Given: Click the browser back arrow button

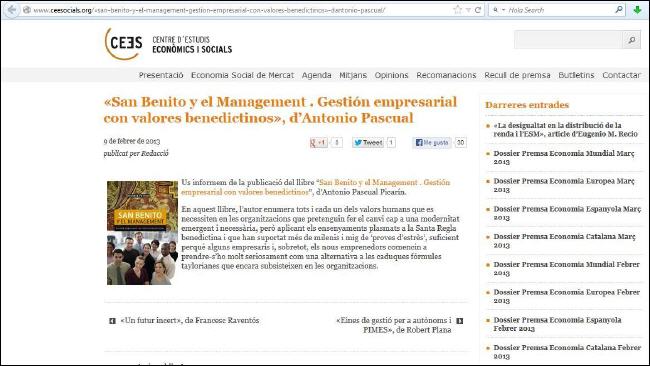Looking at the screenshot, I should tap(12, 10).
